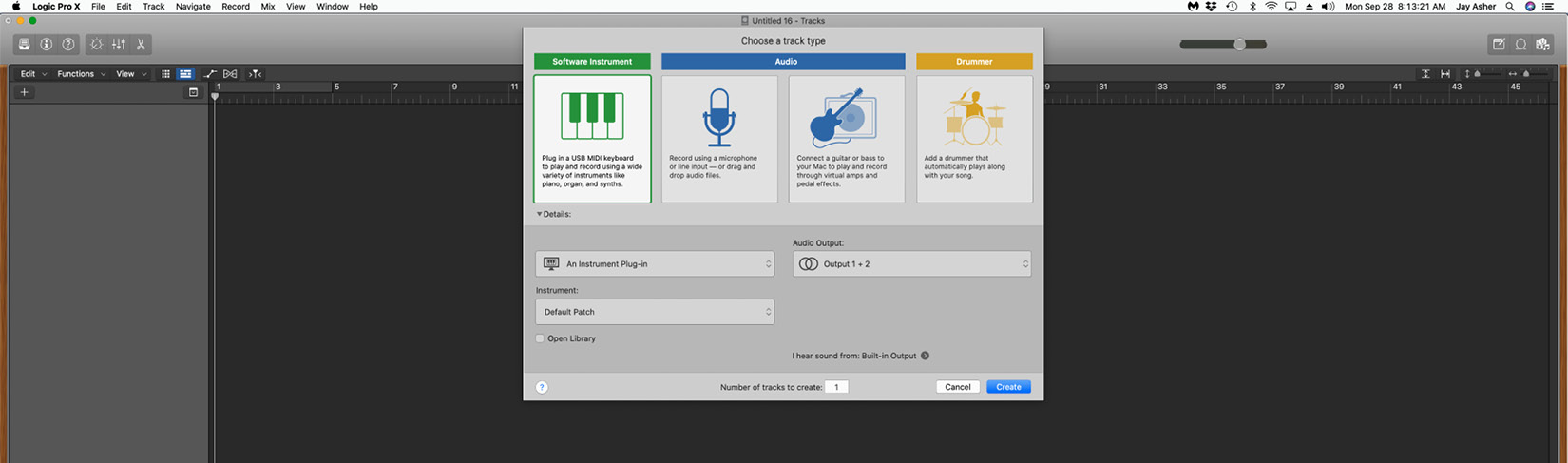The height and width of the screenshot is (463, 1568).
Task: Toggle the highlighted track list view button
Action: point(185,74)
